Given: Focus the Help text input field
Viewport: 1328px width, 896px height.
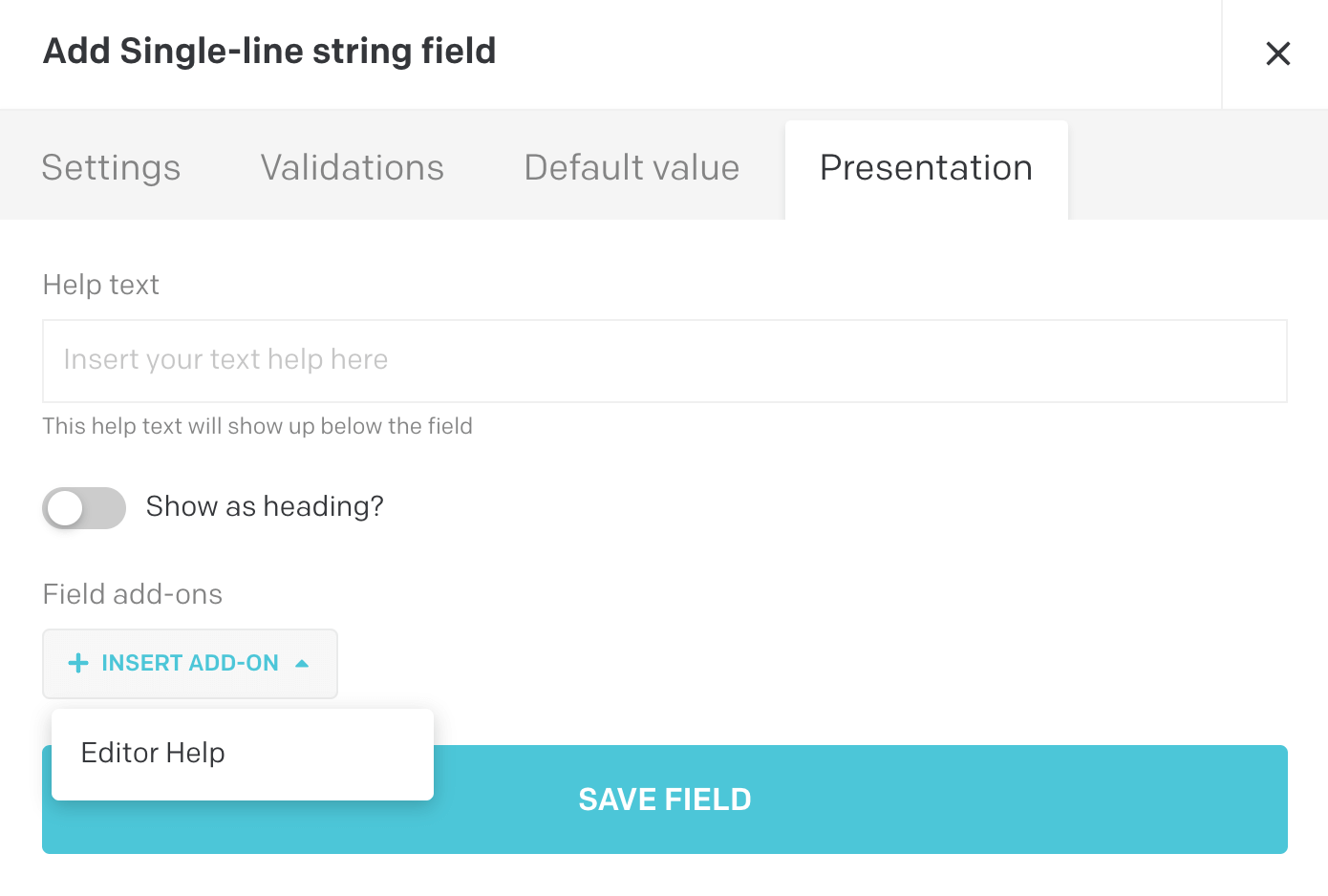Looking at the screenshot, I should [664, 361].
